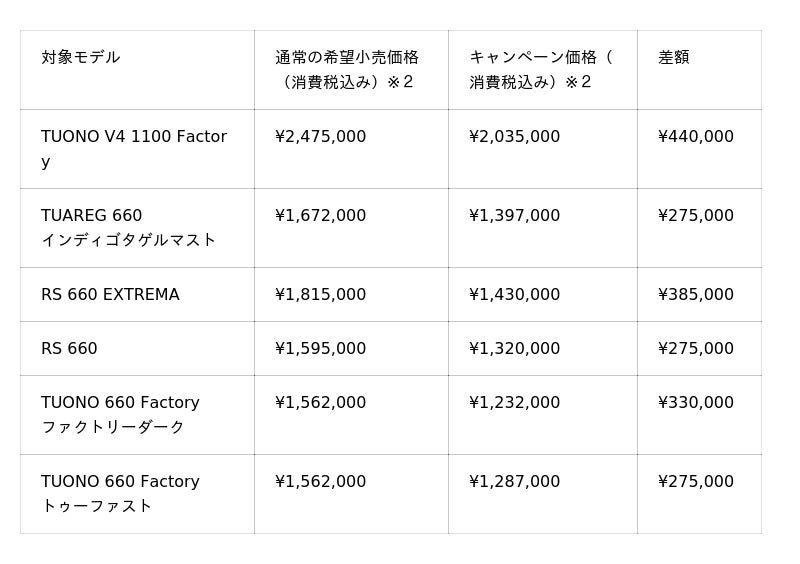Click the ¥1,287,000 campaign price
This screenshot has width=800, height=564.
(514, 482)
